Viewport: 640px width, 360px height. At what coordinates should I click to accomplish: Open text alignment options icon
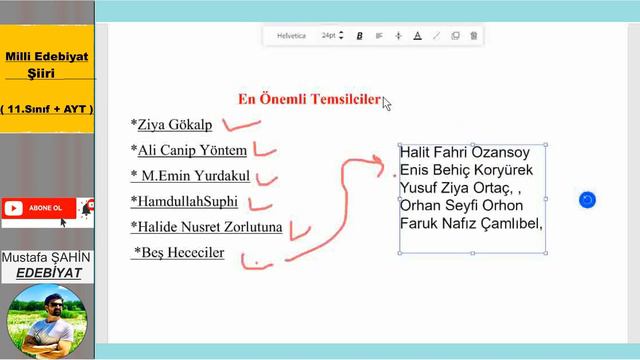tap(379, 36)
